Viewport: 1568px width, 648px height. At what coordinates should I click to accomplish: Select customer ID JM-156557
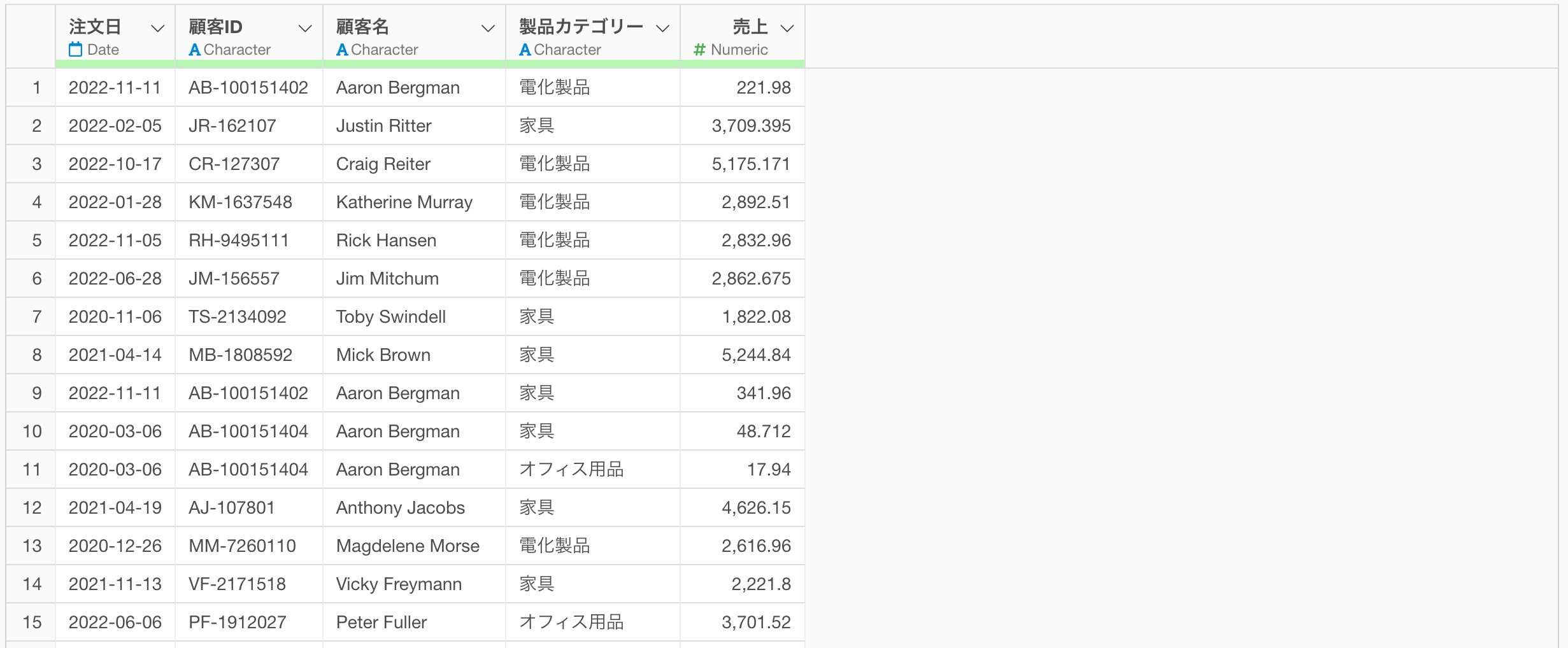tap(234, 279)
